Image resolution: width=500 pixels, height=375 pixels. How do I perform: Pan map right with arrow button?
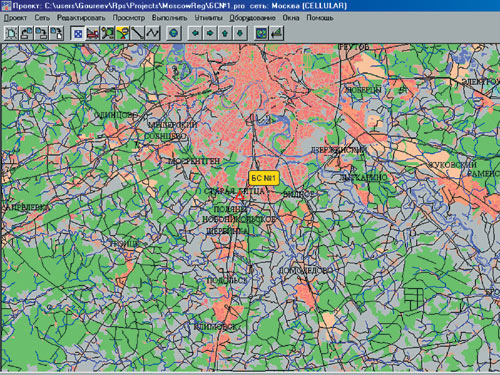(x=210, y=33)
